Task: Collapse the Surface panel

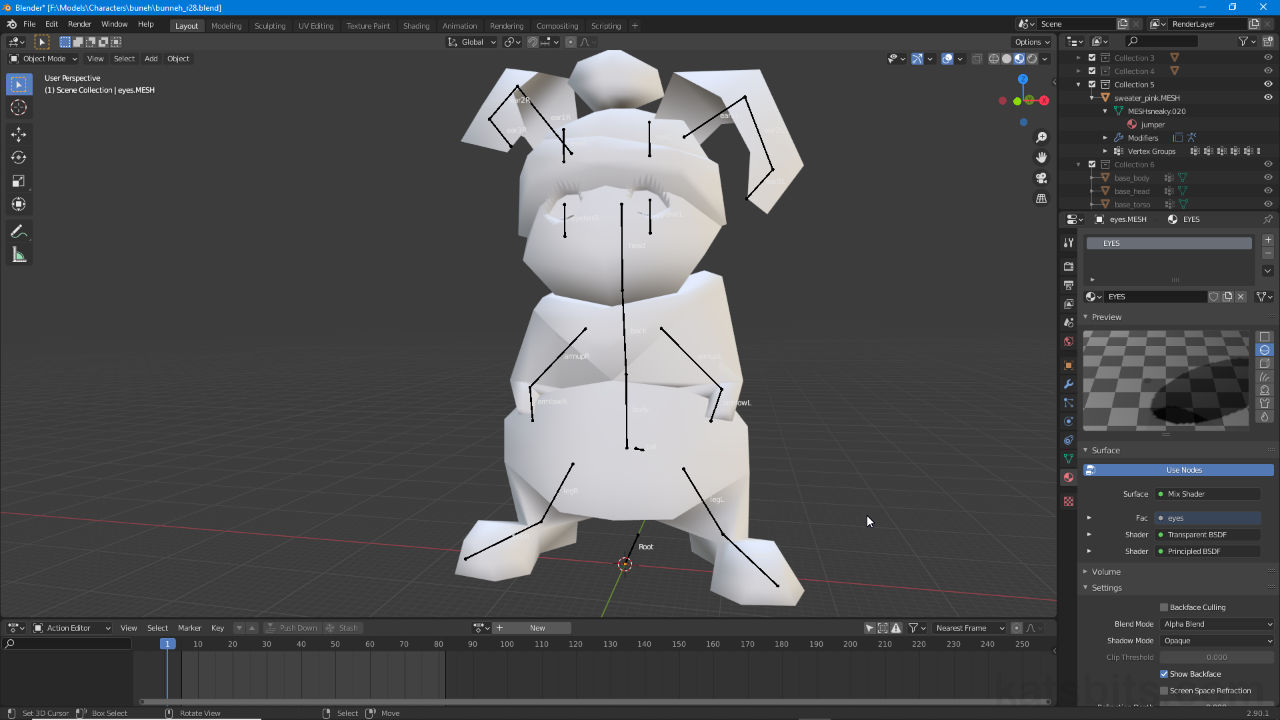Action: [x=1106, y=450]
